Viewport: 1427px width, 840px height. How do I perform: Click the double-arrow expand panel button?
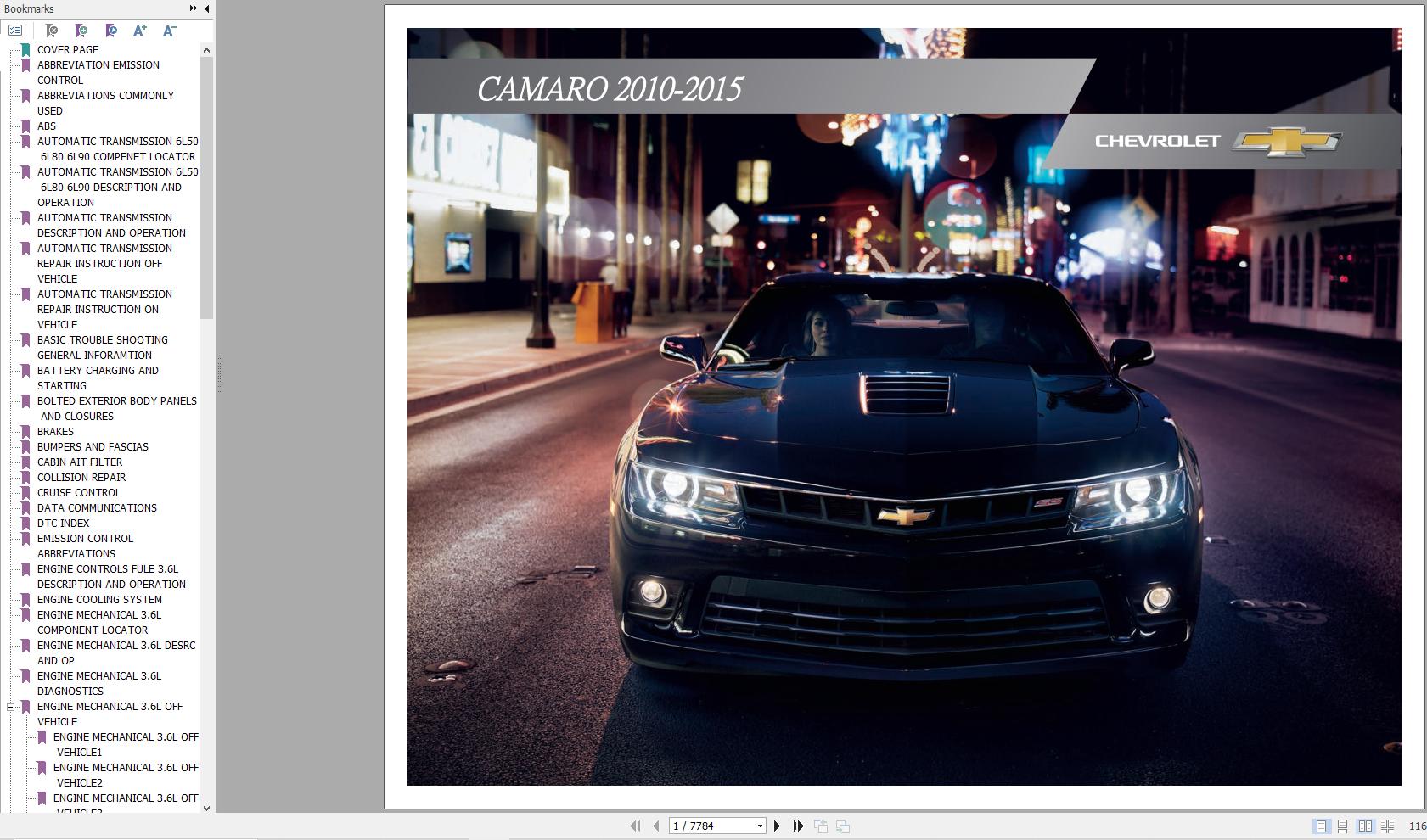(194, 8)
